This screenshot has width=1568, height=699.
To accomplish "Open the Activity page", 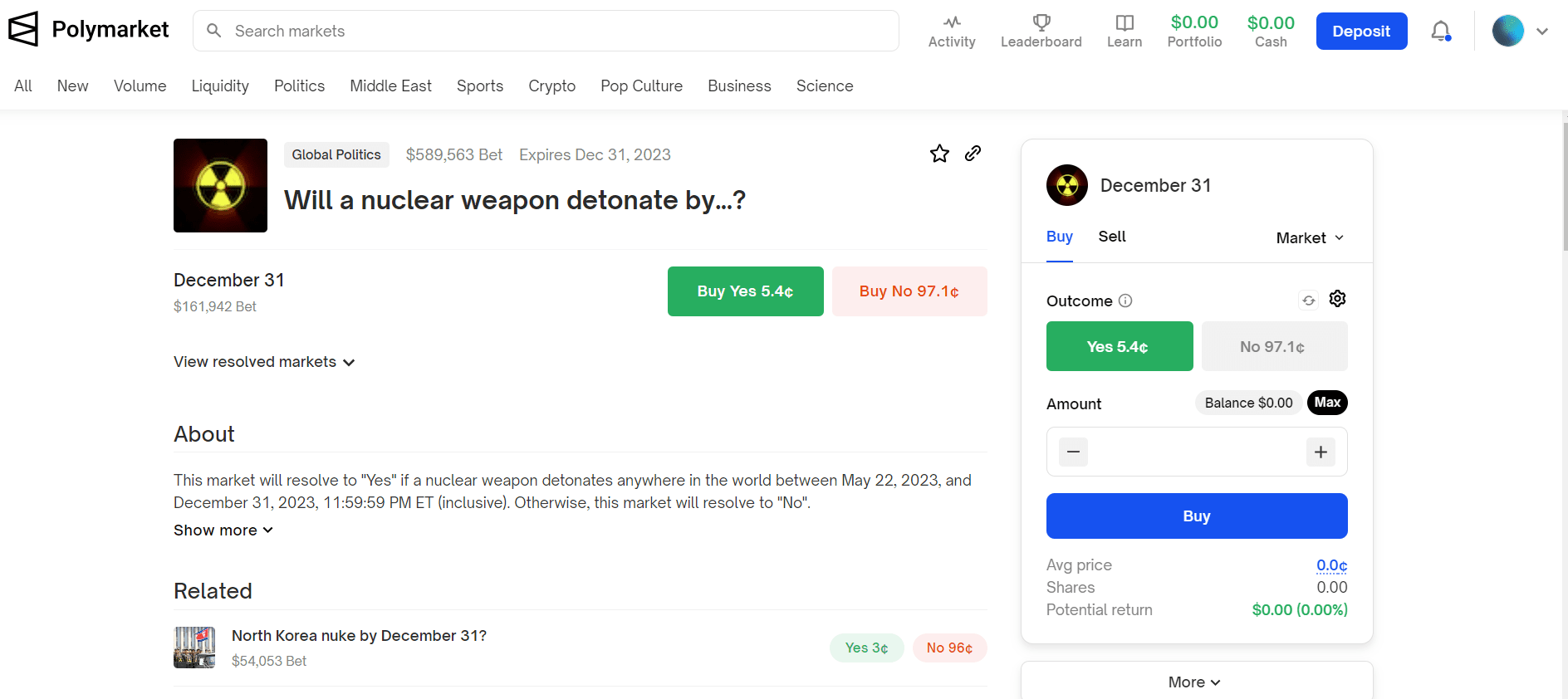I will [952, 32].
